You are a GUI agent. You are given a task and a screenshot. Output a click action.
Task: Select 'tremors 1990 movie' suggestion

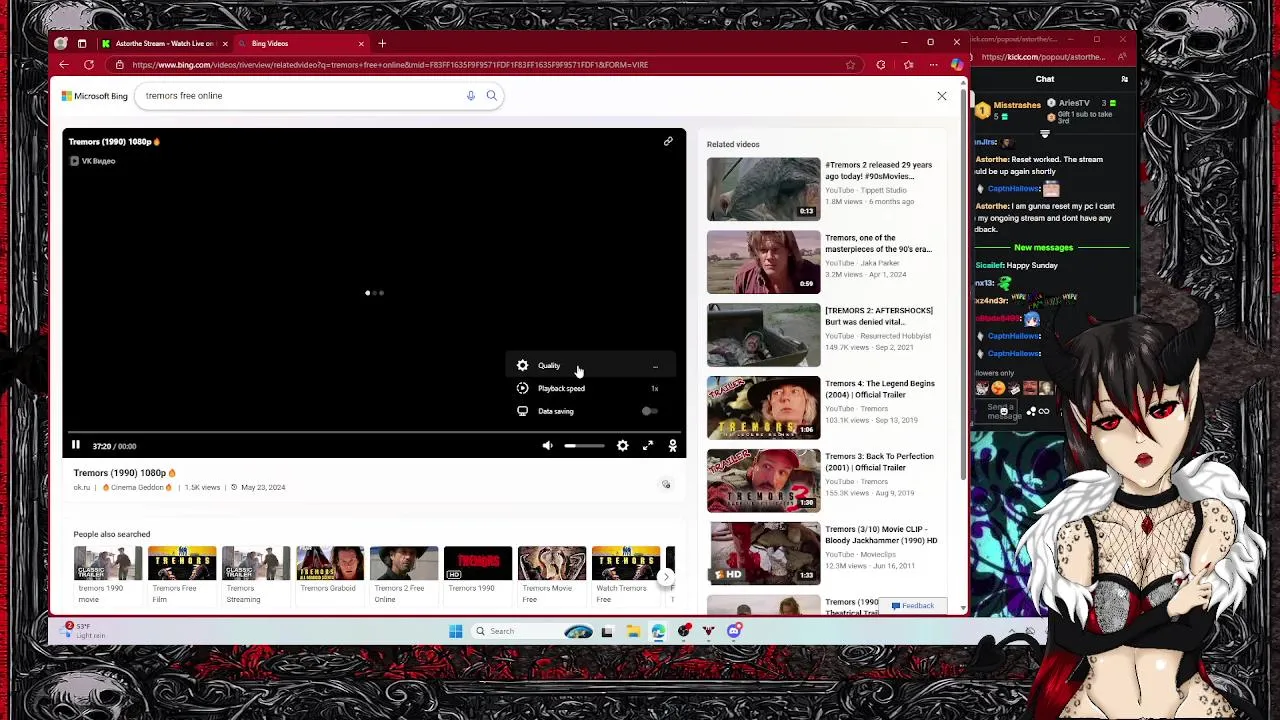(x=107, y=575)
